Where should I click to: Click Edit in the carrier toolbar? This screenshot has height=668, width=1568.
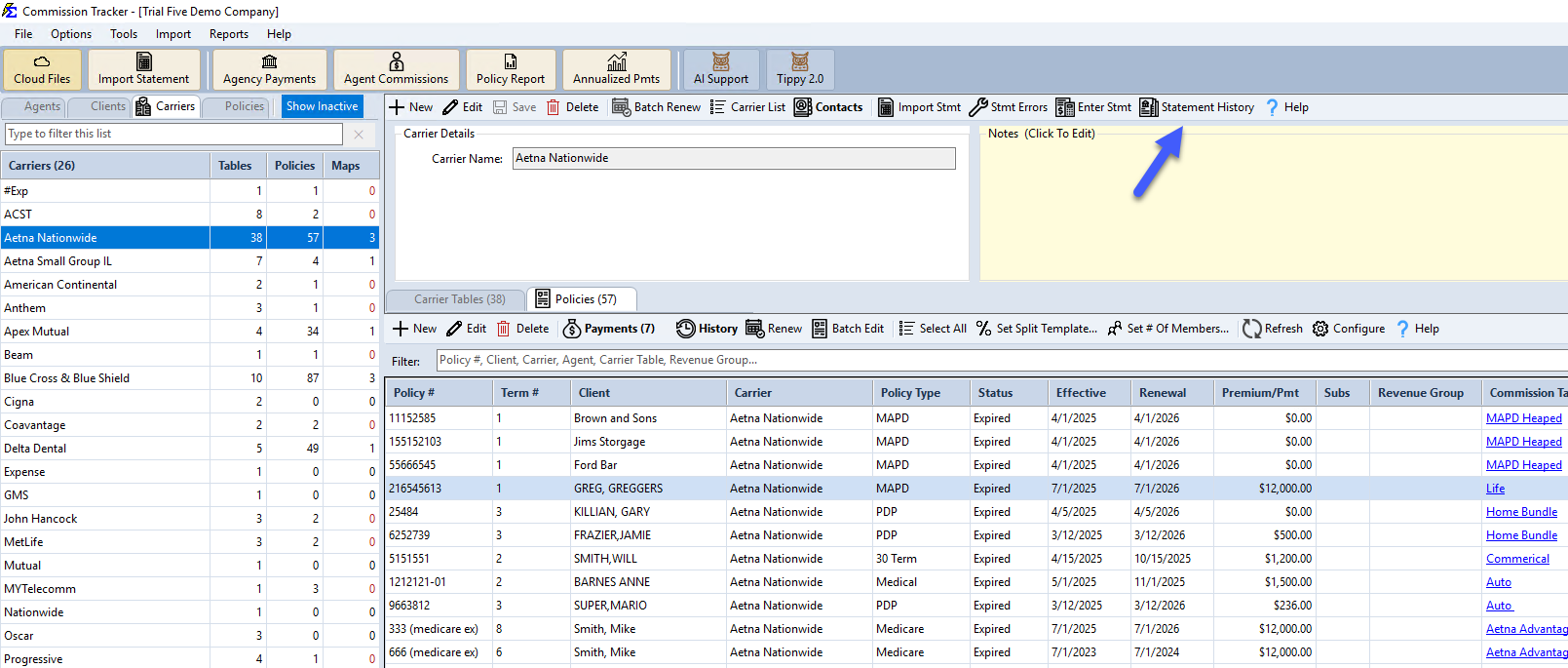tap(463, 107)
